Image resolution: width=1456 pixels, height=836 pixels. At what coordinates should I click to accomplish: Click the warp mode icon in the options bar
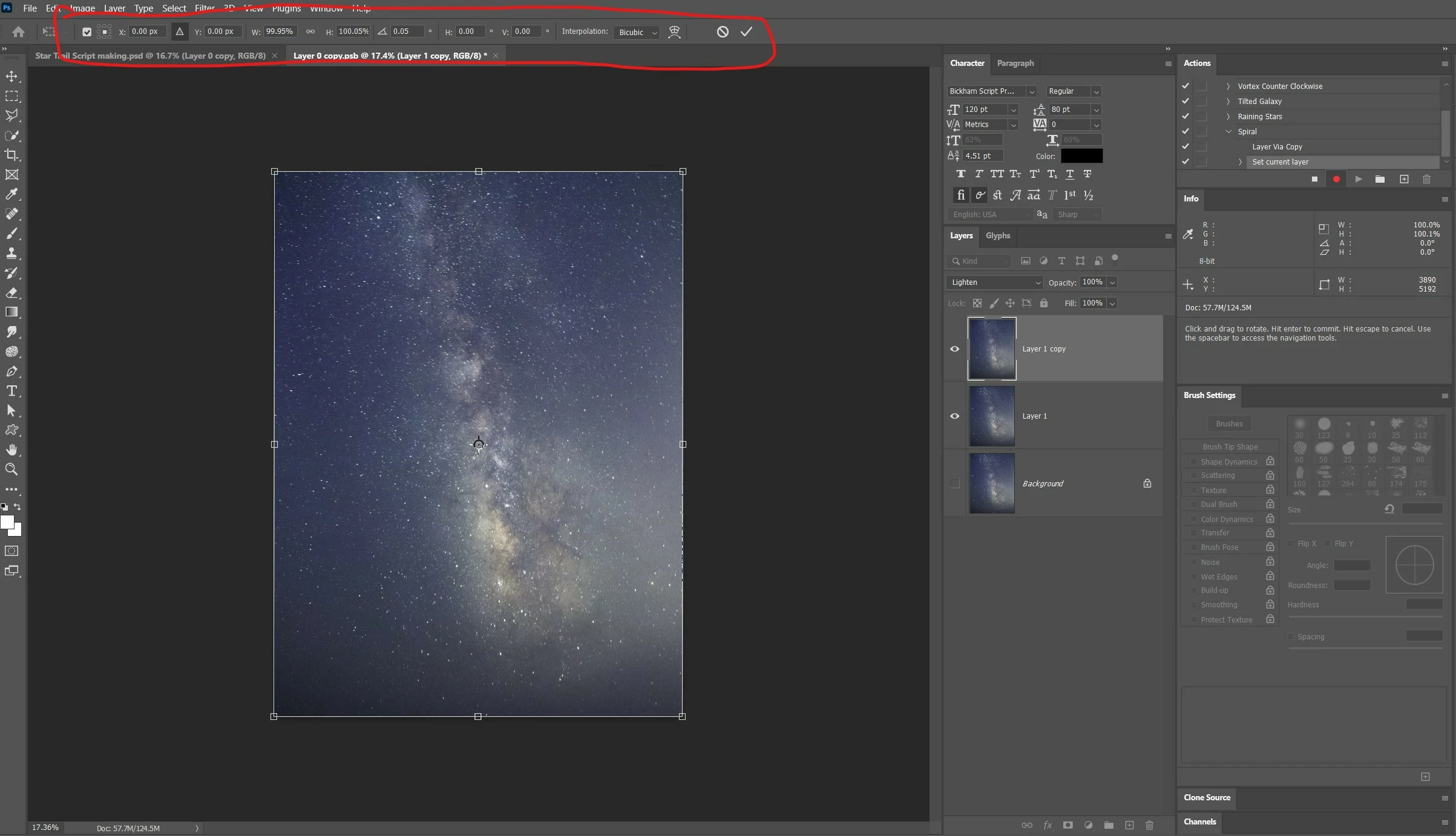[674, 32]
